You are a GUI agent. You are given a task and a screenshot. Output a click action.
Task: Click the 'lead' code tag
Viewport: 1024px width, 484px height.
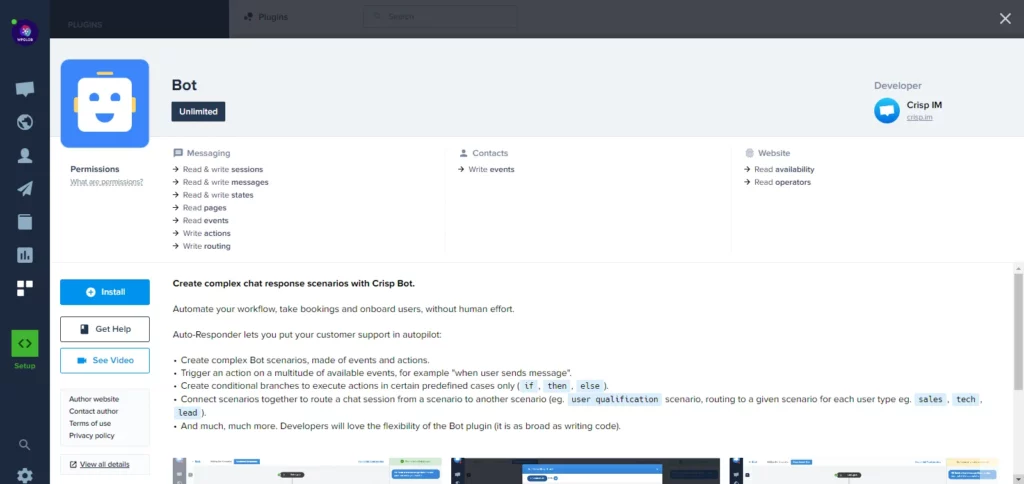[x=187, y=413]
